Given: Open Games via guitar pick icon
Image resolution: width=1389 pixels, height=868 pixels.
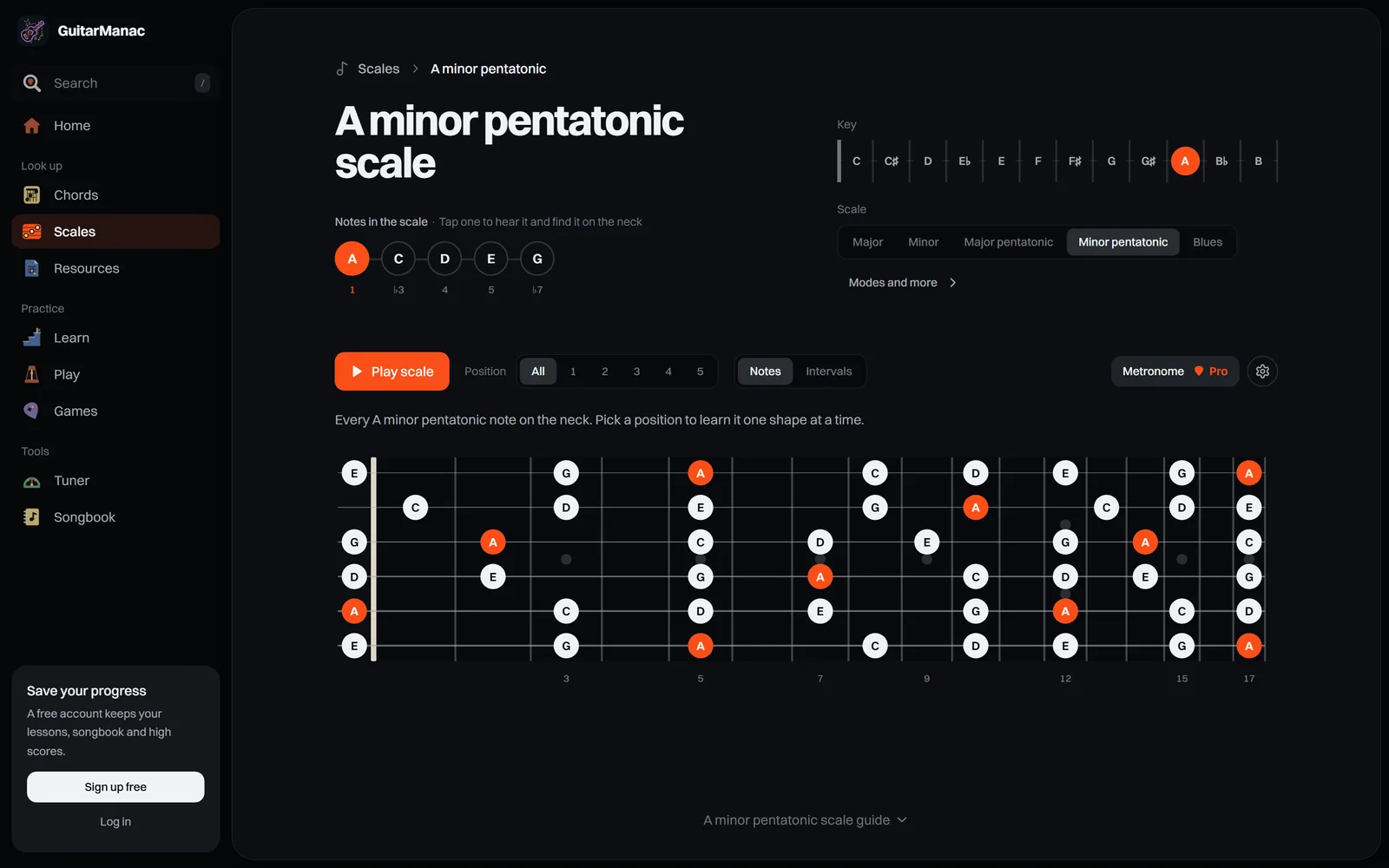Looking at the screenshot, I should 32,411.
